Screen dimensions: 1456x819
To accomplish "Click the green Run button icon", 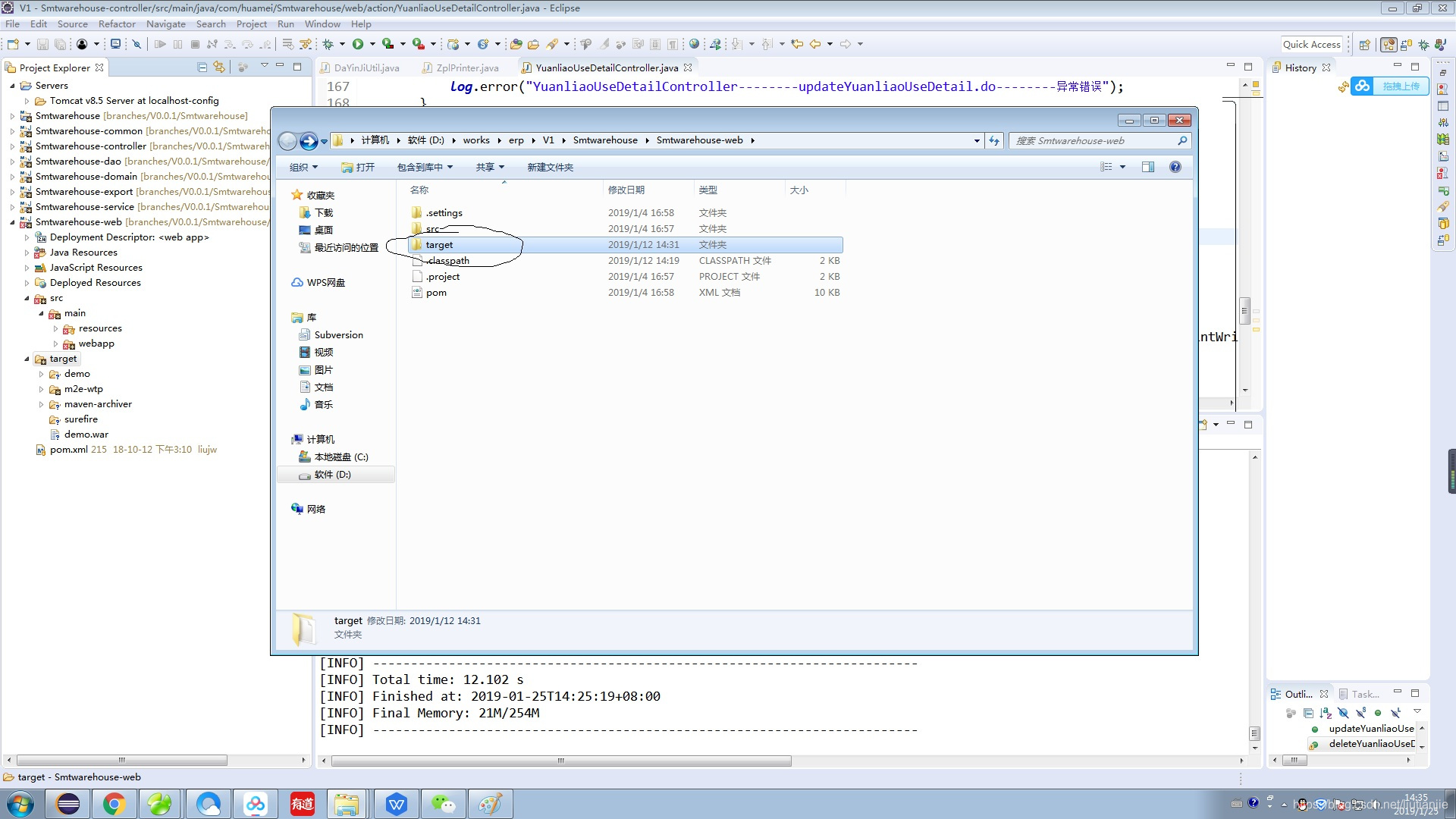I will click(358, 44).
